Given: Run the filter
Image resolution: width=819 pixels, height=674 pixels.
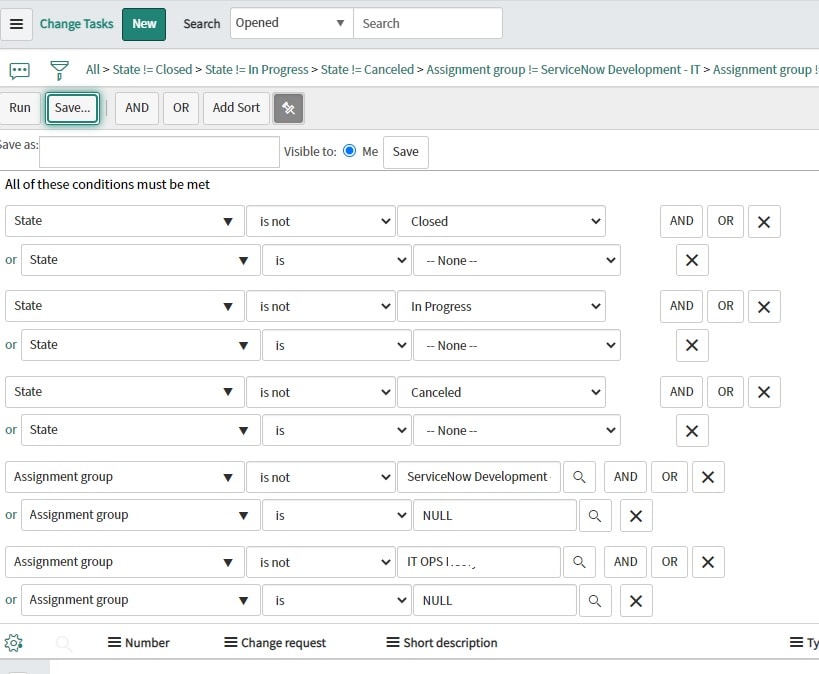Looking at the screenshot, I should 20,108.
